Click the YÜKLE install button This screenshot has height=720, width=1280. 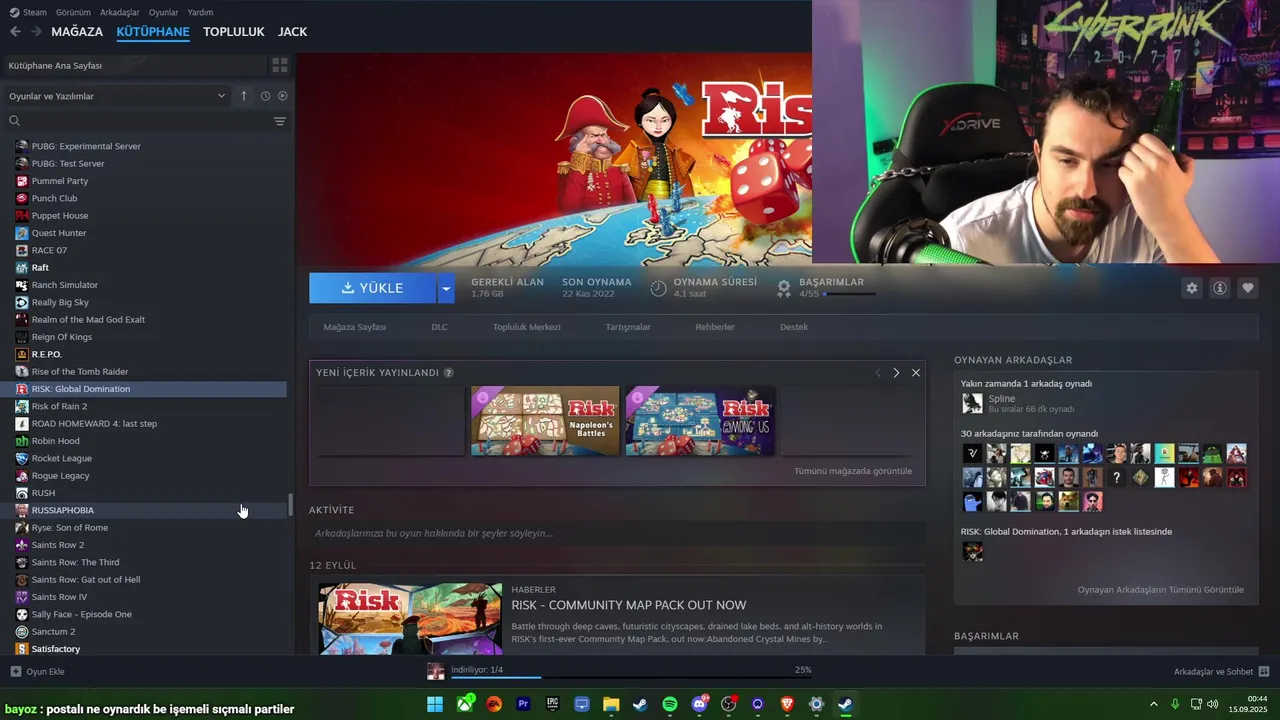[372, 288]
